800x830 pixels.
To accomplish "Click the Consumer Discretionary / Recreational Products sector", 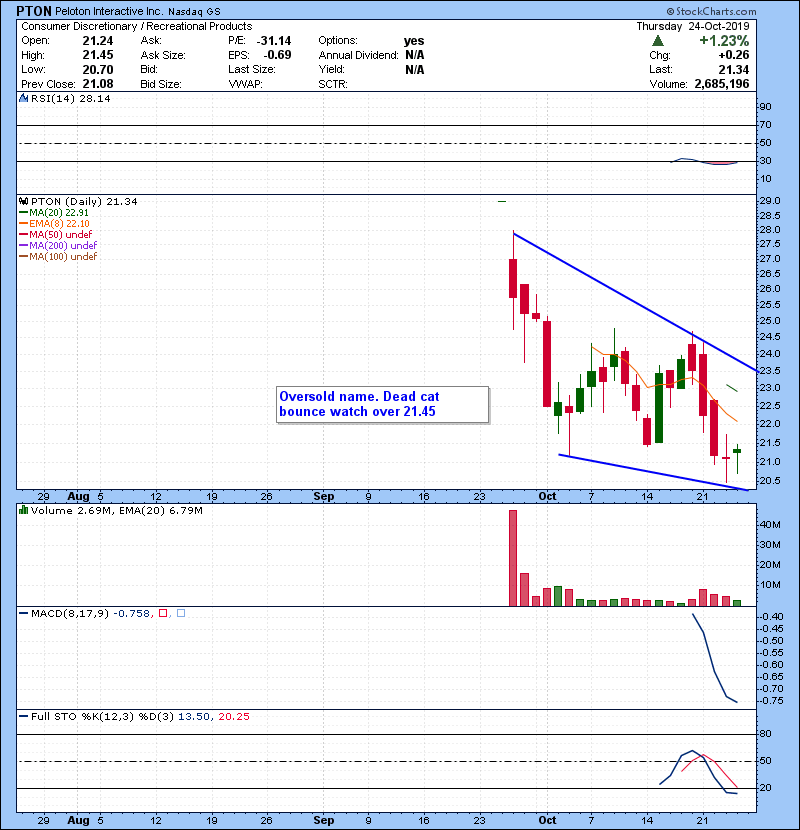I will point(137,26).
